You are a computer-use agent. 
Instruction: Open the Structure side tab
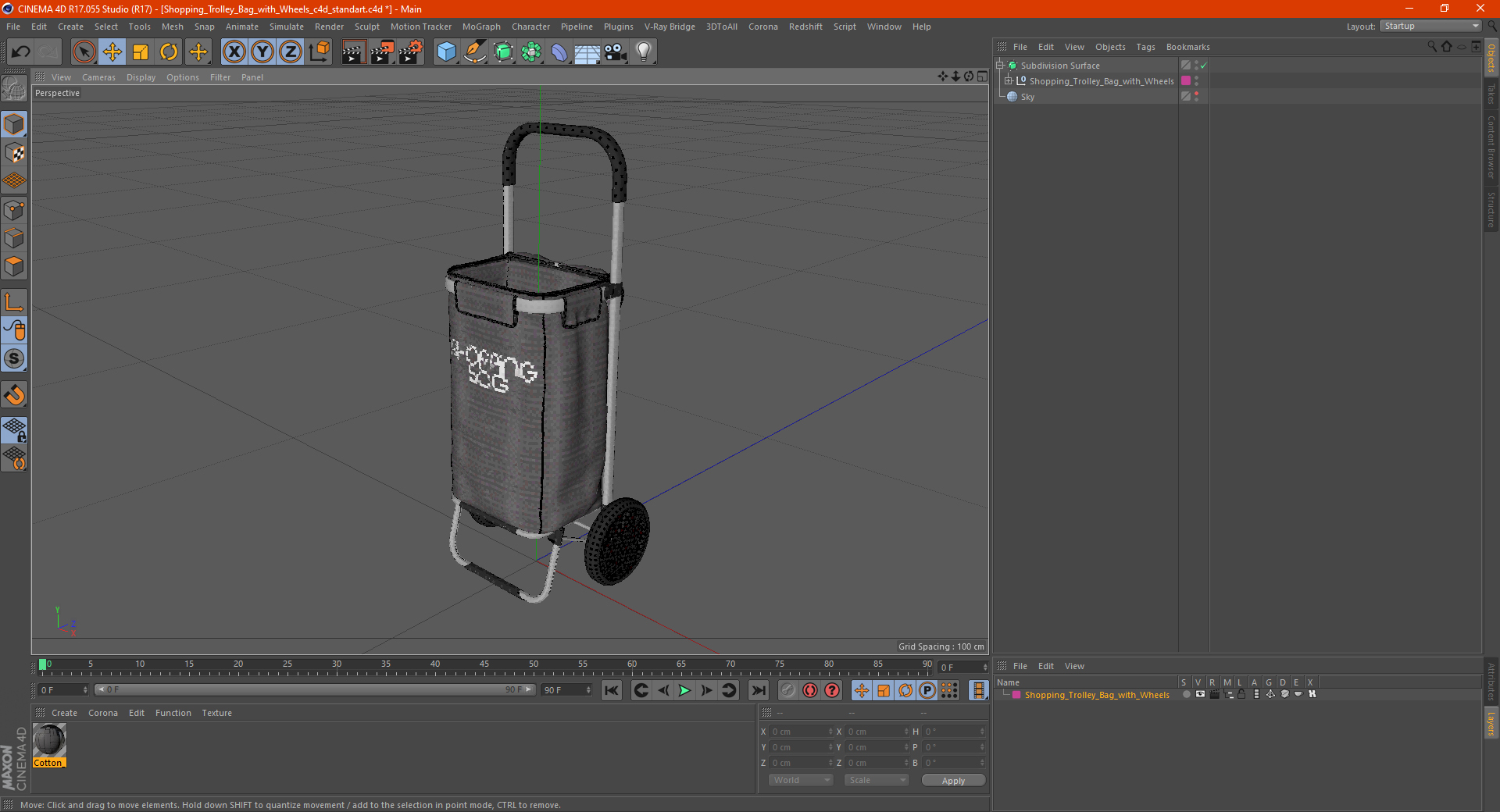1491,209
